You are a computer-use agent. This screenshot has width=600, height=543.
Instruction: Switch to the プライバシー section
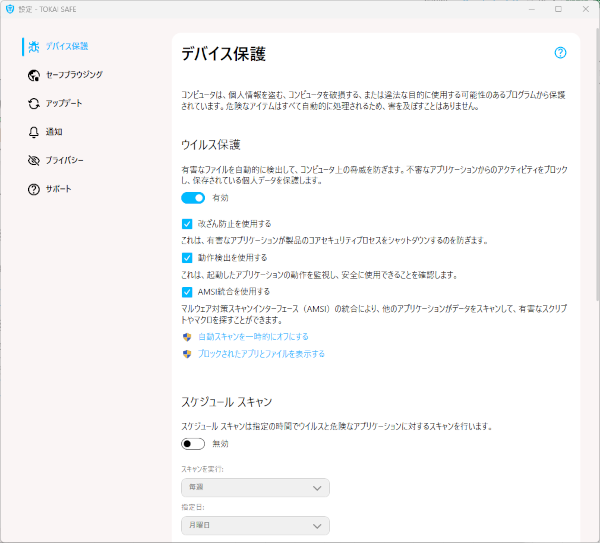65,160
